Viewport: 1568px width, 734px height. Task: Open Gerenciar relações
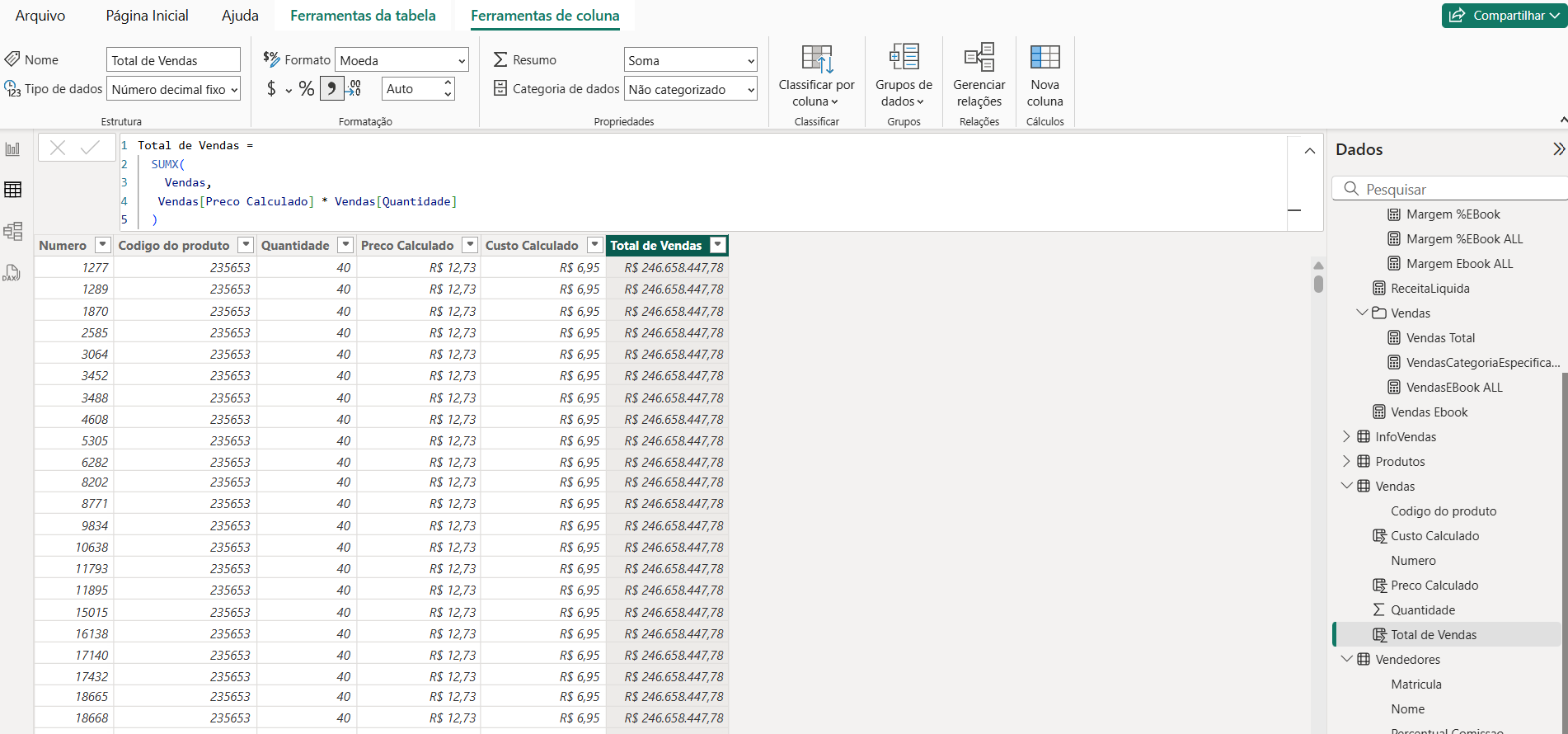(x=979, y=77)
